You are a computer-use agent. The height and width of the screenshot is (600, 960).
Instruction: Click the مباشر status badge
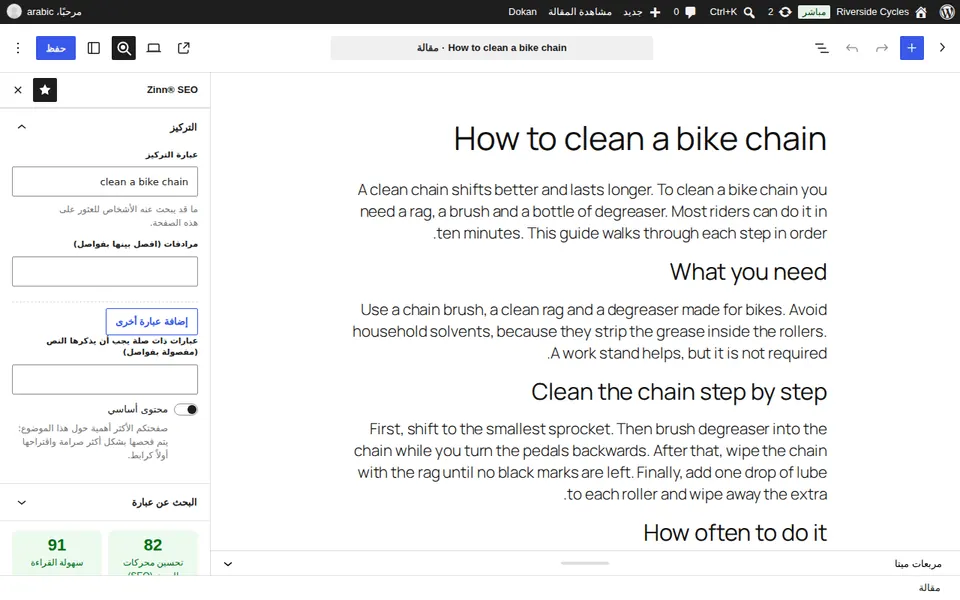coord(814,12)
